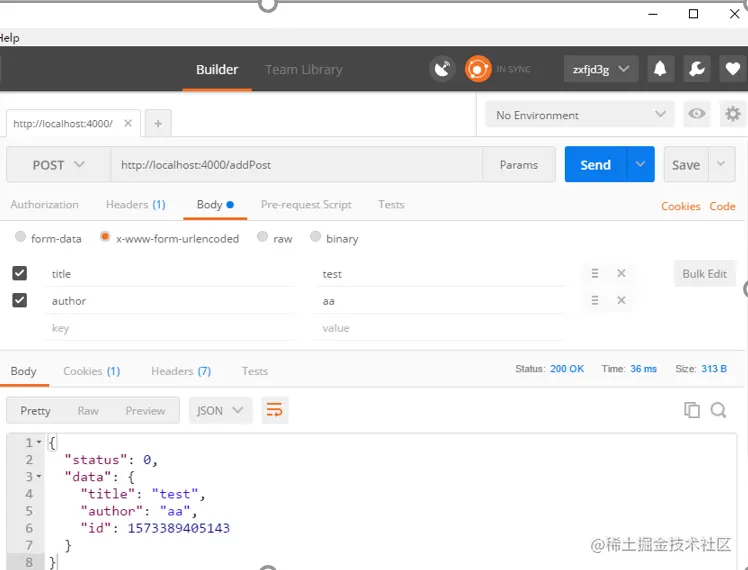Open the Cookies link
The image size is (748, 570).
pos(681,206)
